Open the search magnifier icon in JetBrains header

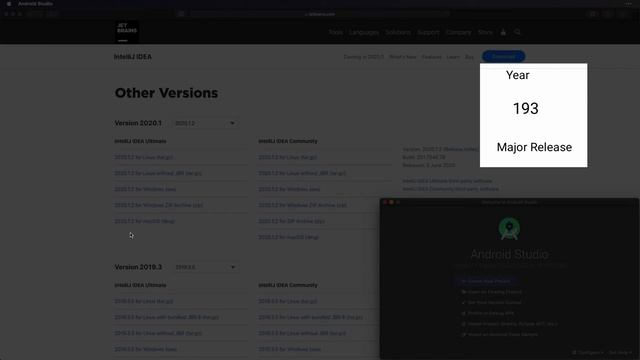(x=517, y=32)
